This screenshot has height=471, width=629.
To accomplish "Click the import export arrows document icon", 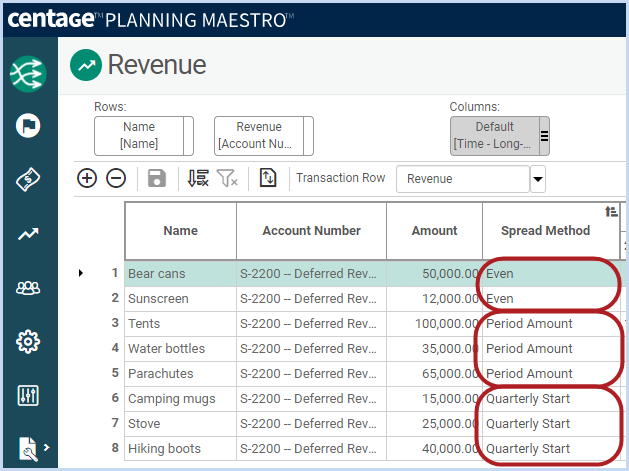I will (x=268, y=178).
